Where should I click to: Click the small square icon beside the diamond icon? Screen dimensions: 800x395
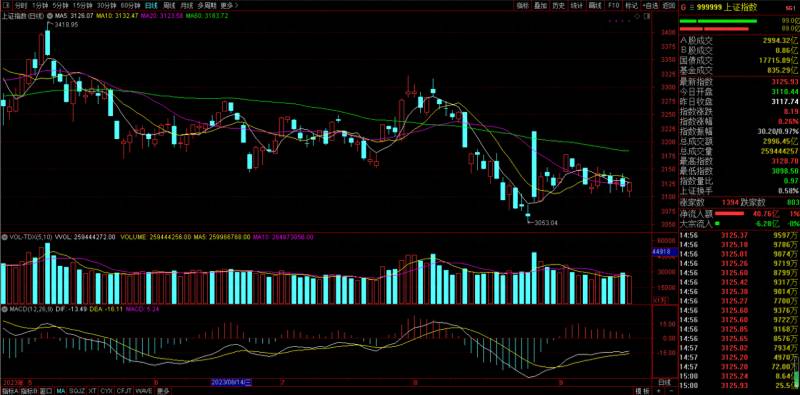[x=646, y=16]
